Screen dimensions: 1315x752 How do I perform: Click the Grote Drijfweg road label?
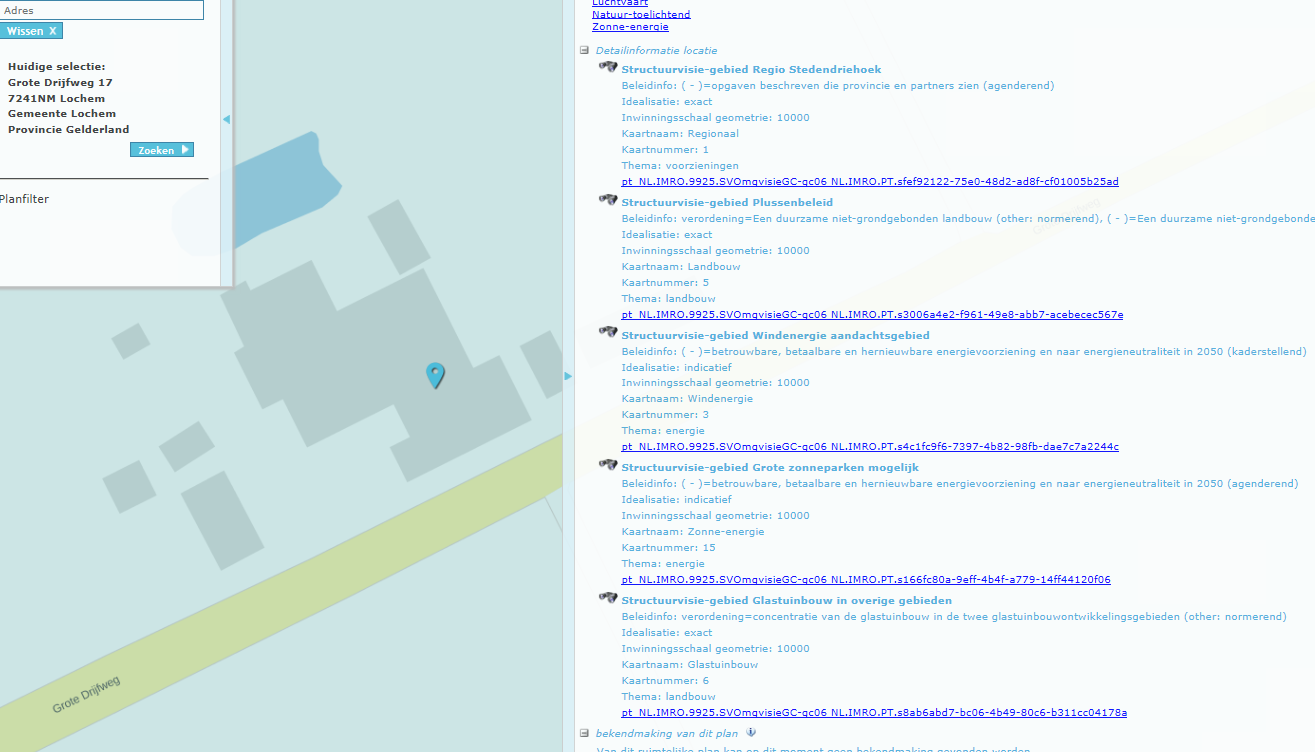(x=87, y=695)
